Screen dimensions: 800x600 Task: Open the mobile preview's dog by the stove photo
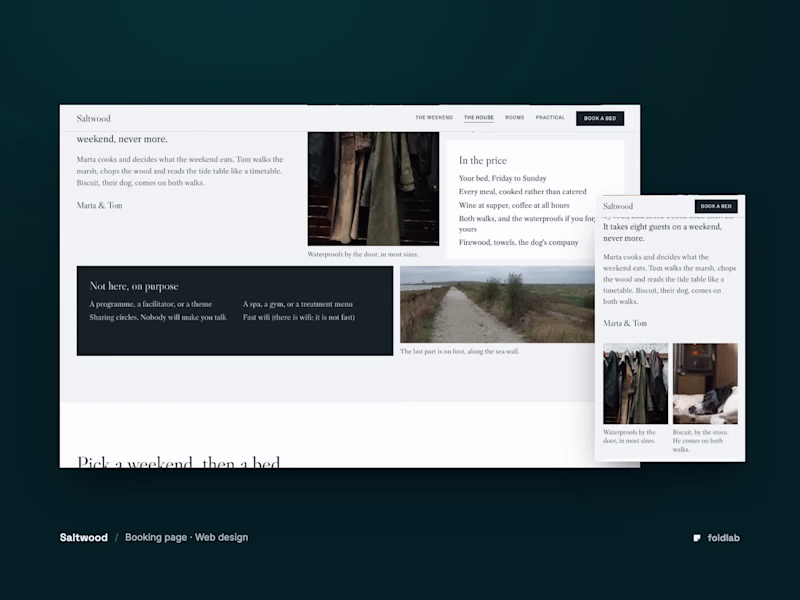point(705,384)
